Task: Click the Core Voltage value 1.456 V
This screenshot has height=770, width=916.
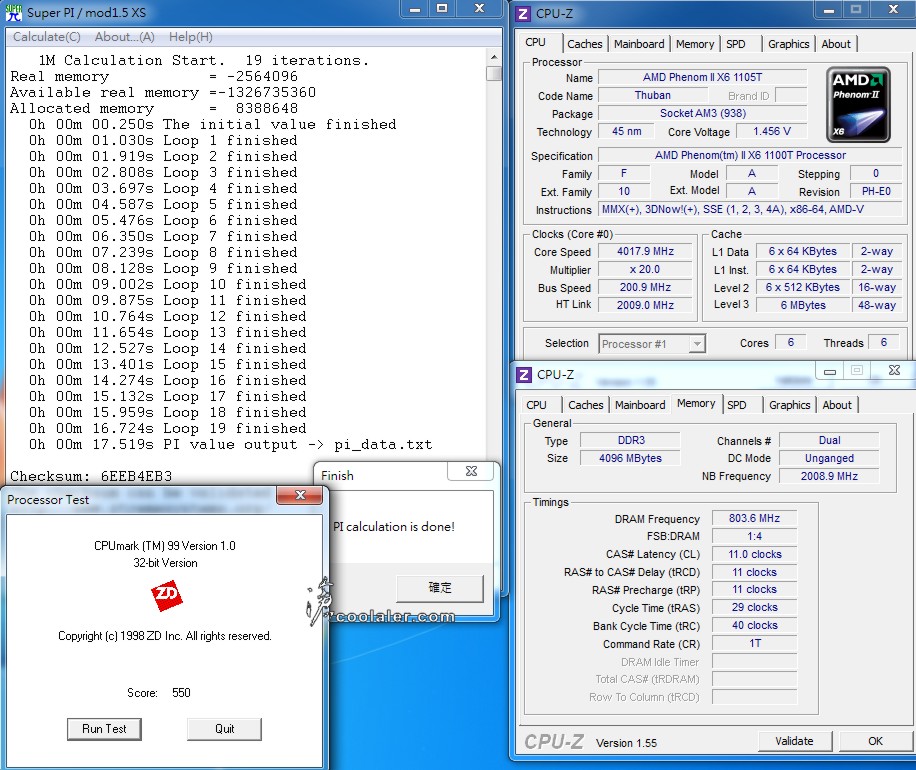Action: [x=772, y=132]
